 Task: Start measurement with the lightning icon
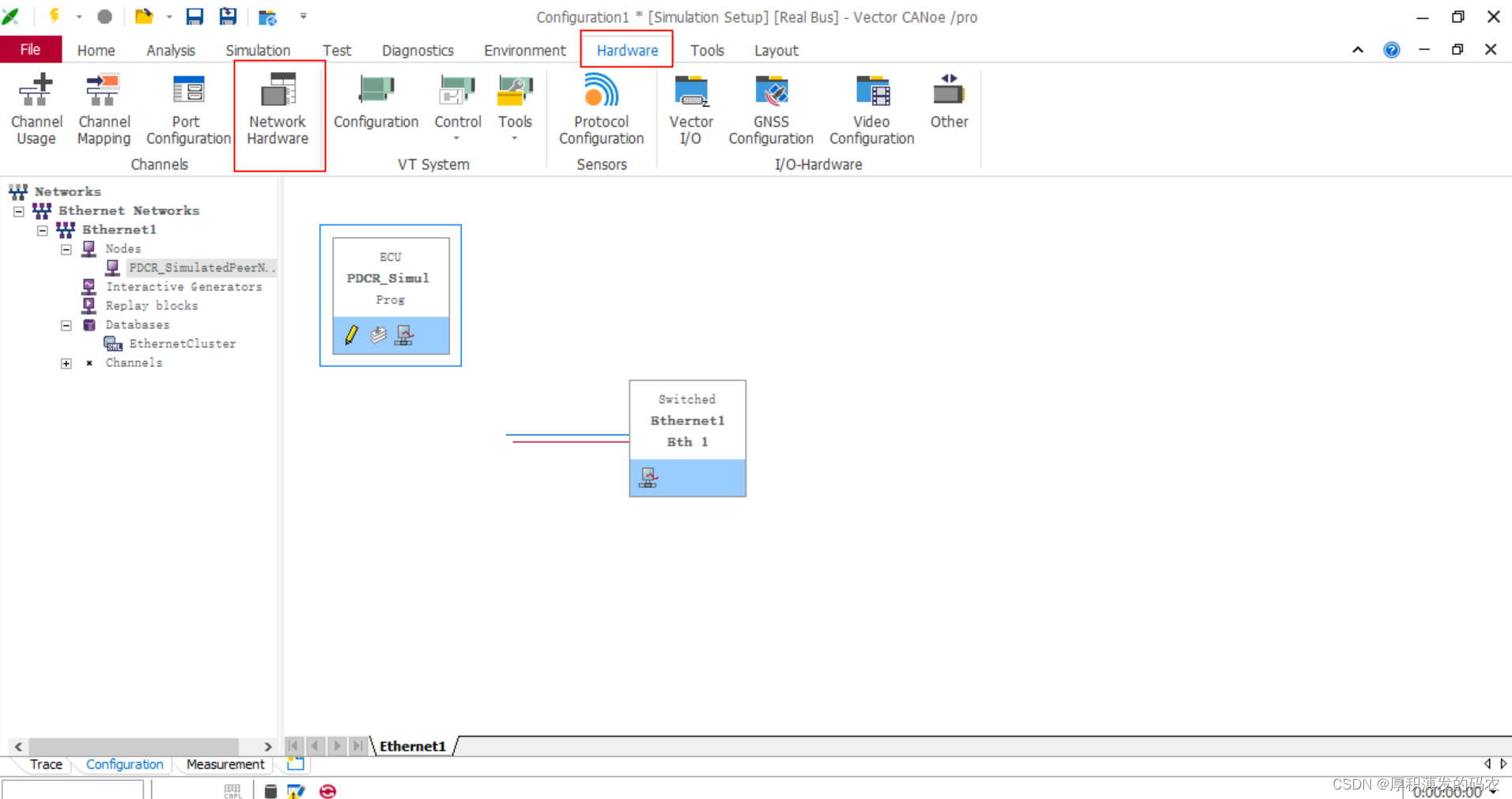tap(55, 16)
